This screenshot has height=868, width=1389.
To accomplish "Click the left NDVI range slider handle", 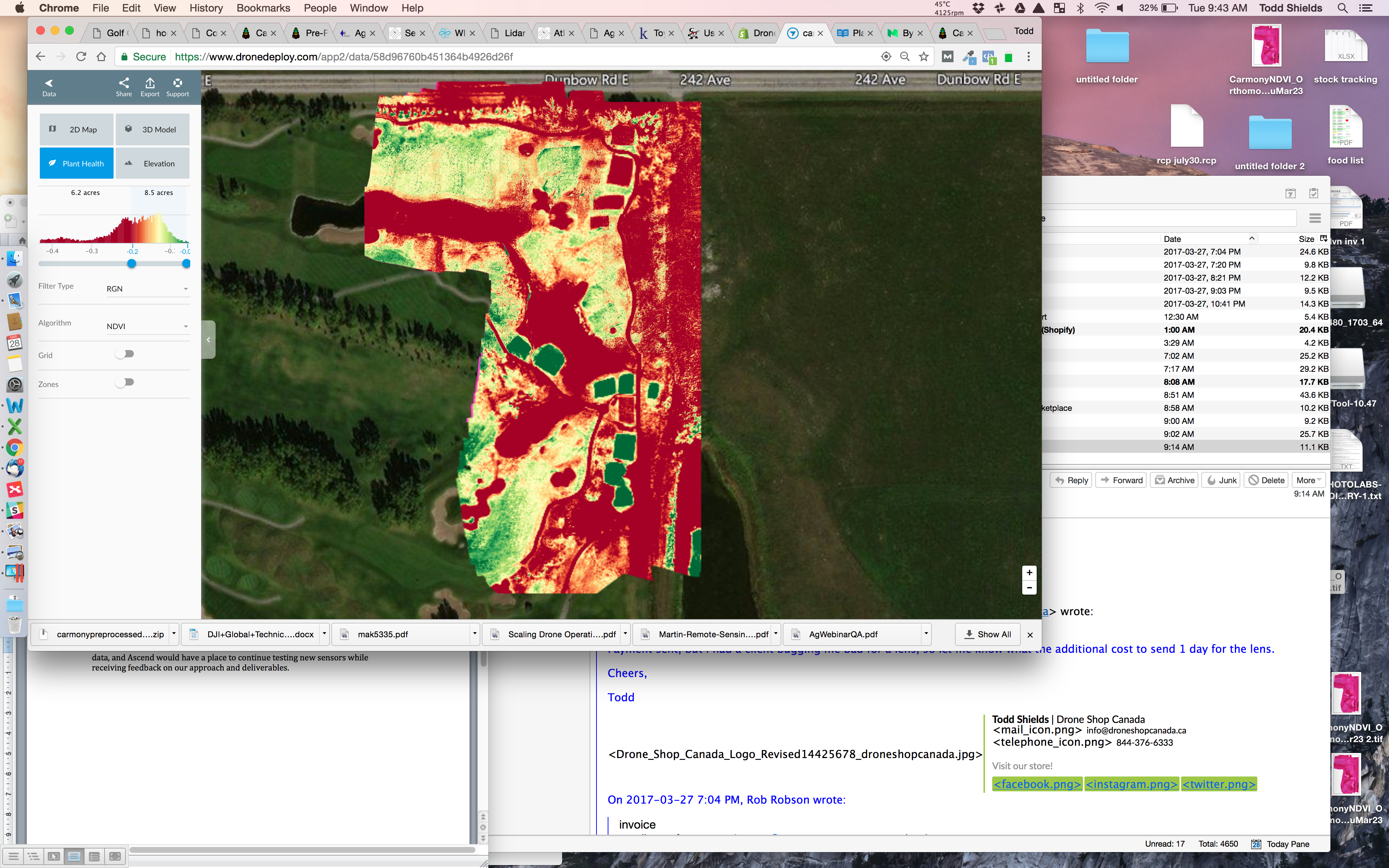I will [x=131, y=264].
